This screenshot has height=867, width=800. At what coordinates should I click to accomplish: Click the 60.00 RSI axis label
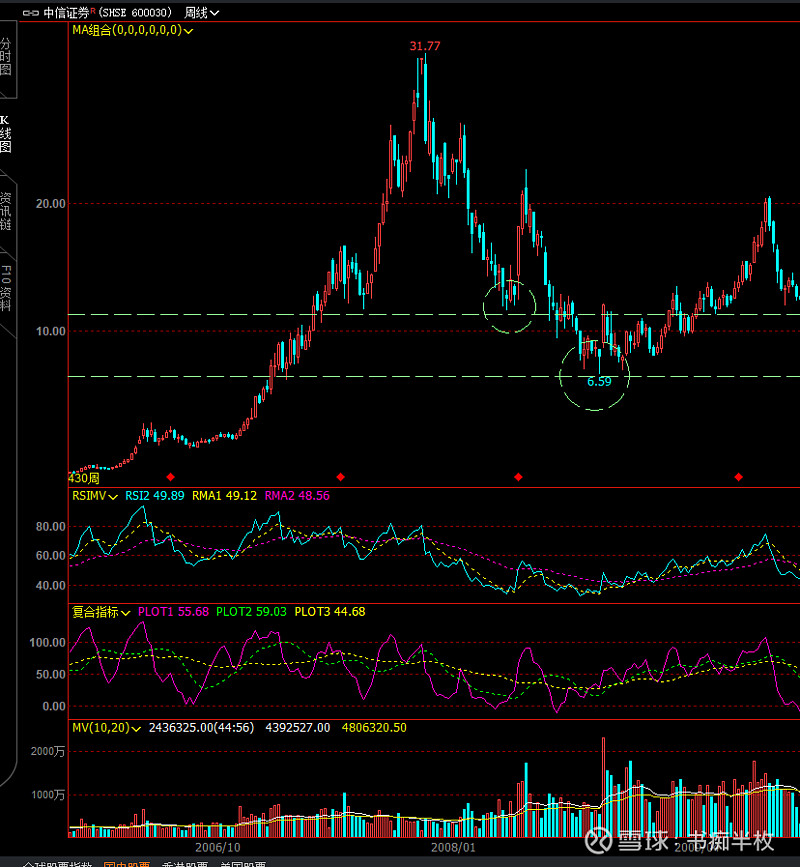point(51,556)
